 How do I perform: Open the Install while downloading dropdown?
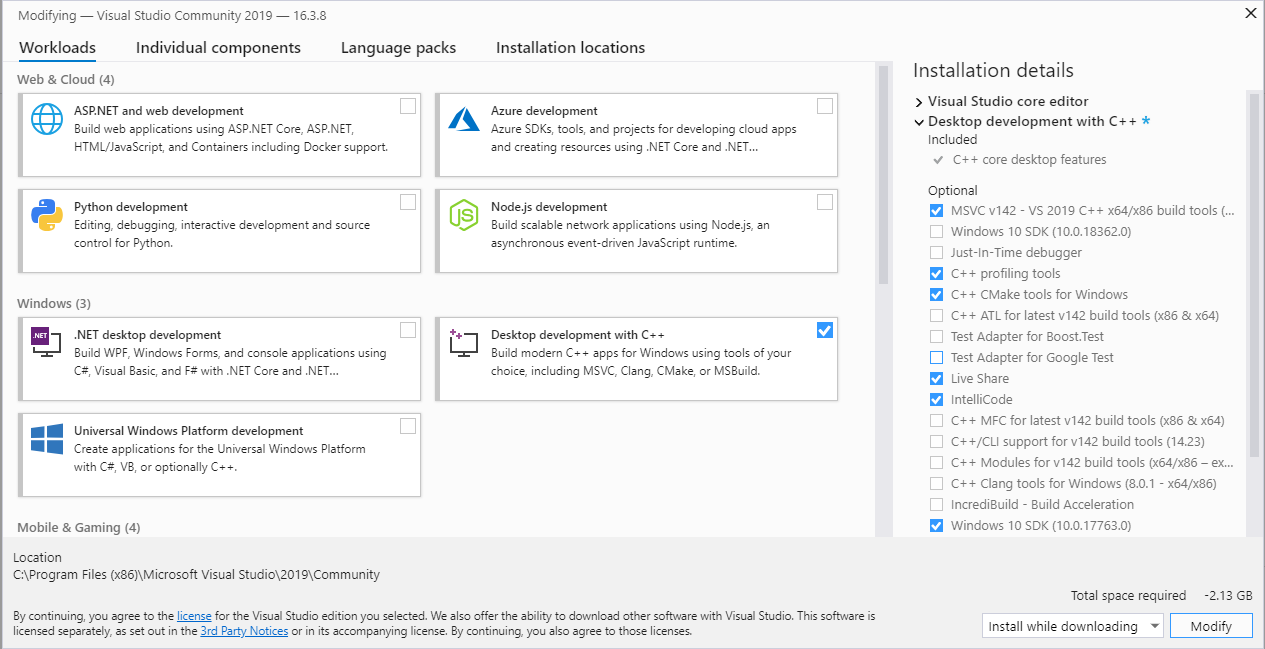[x=1072, y=626]
